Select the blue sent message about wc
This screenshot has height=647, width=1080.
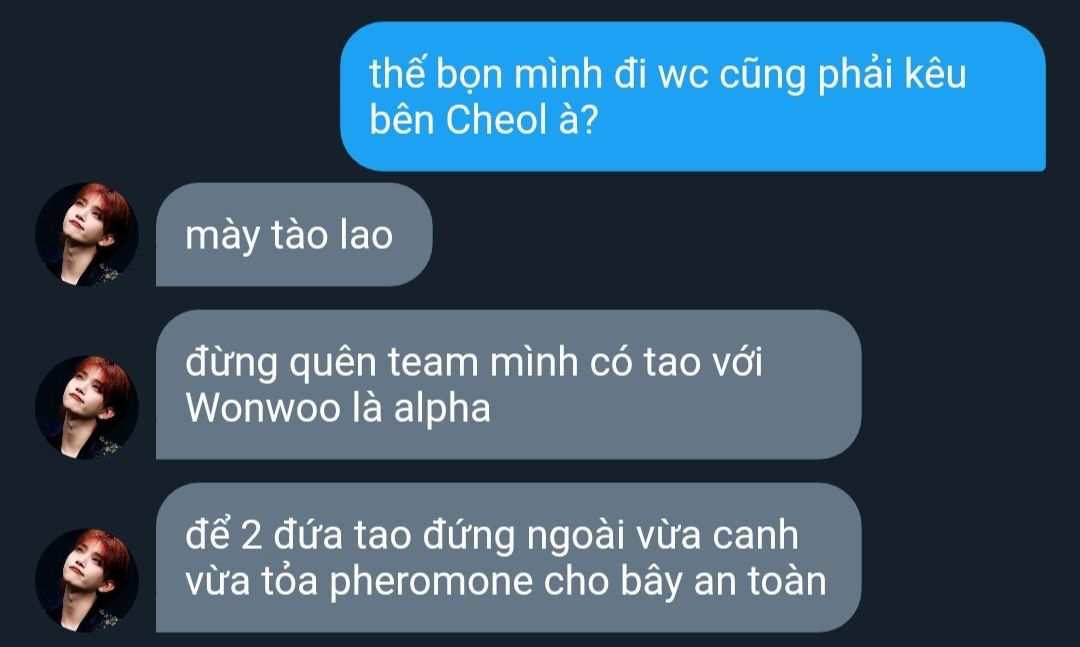pos(693,96)
